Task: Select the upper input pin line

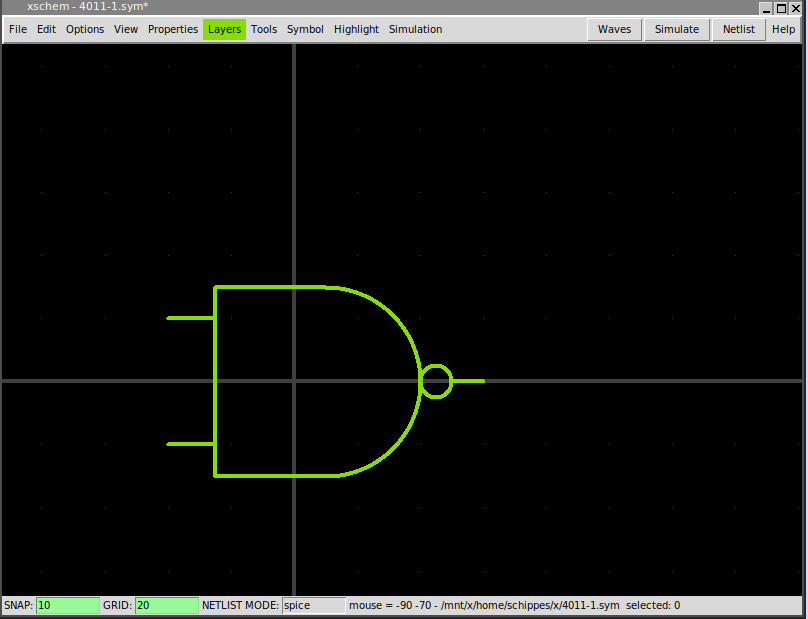Action: point(190,318)
